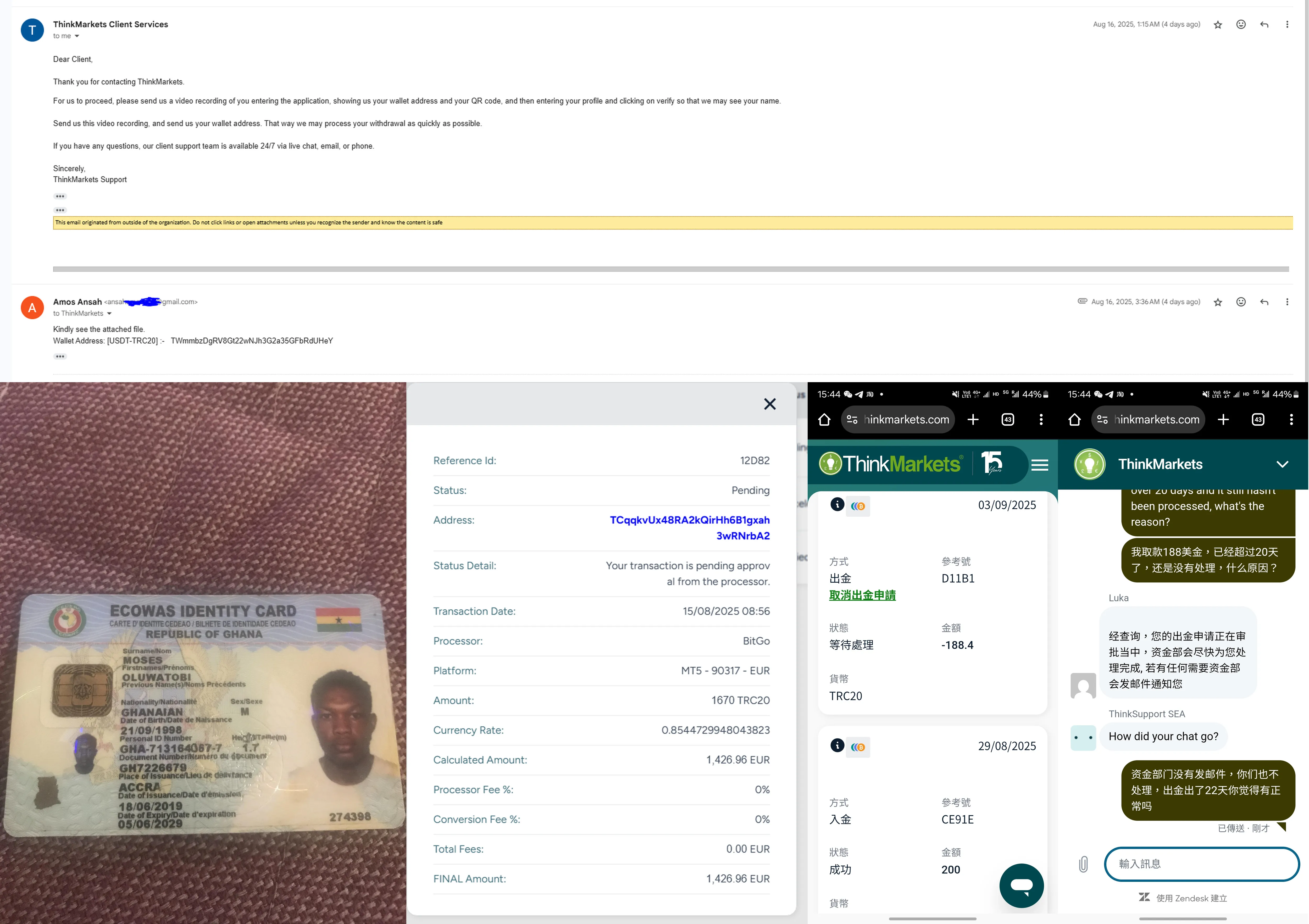Click the sender name "Amos Ansah"
Viewport: 1309px width, 924px height.
(77, 302)
